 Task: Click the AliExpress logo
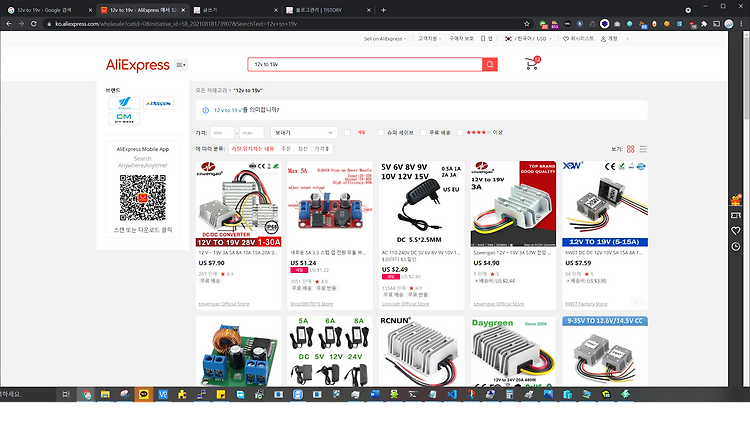138,65
